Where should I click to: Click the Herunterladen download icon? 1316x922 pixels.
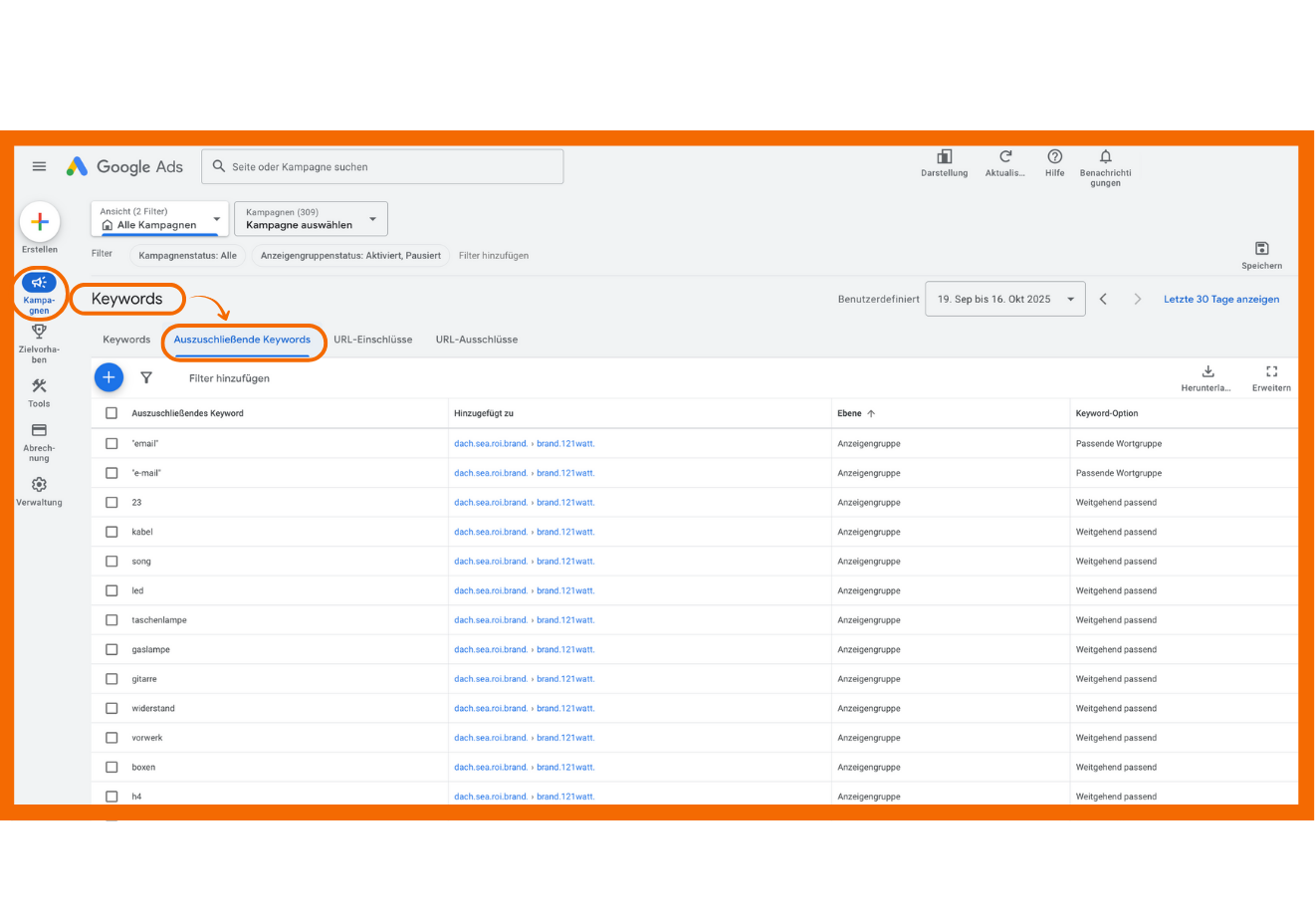point(1207,372)
